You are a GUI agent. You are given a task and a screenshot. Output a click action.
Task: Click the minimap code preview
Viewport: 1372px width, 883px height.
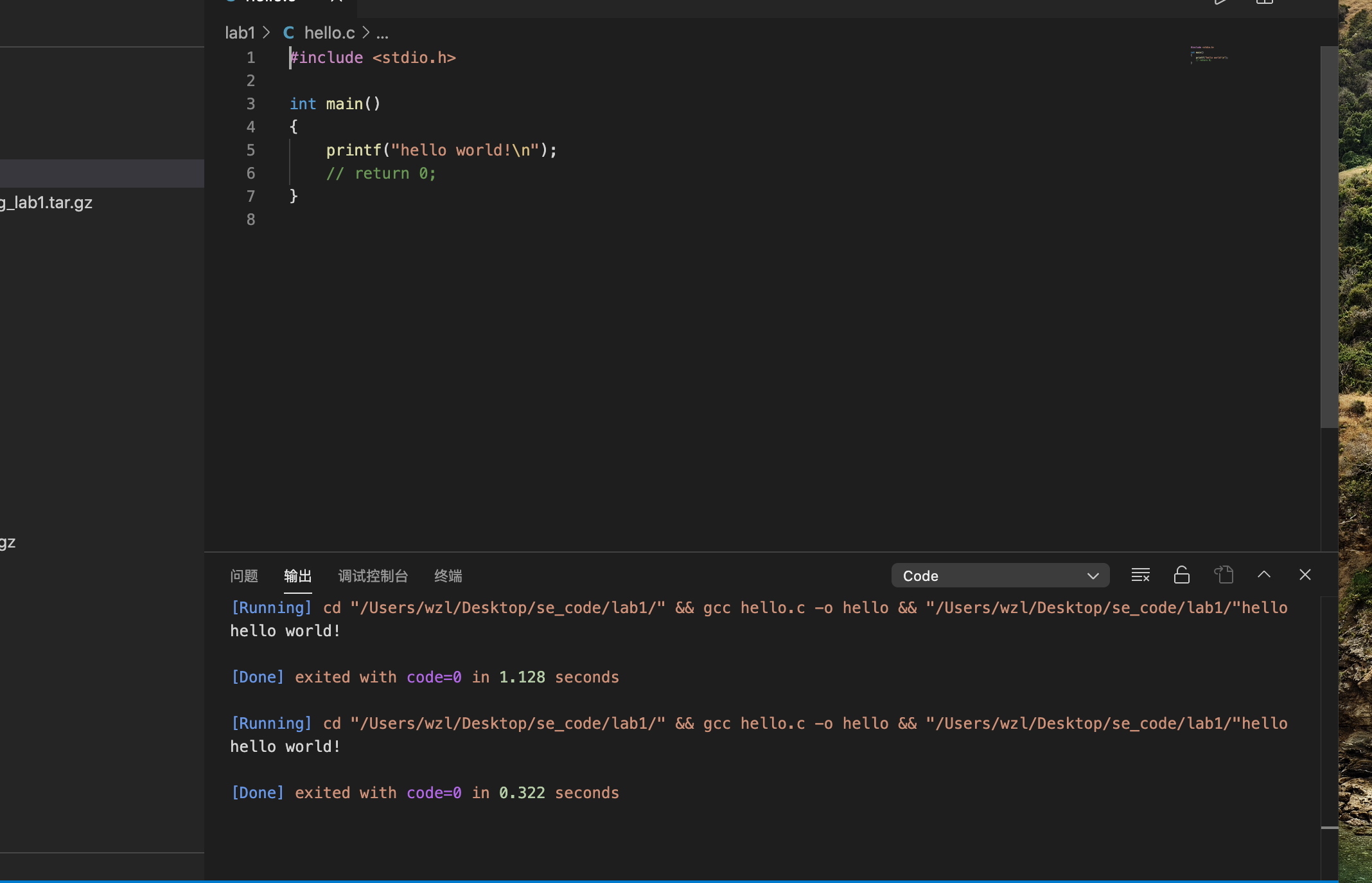[x=1208, y=55]
